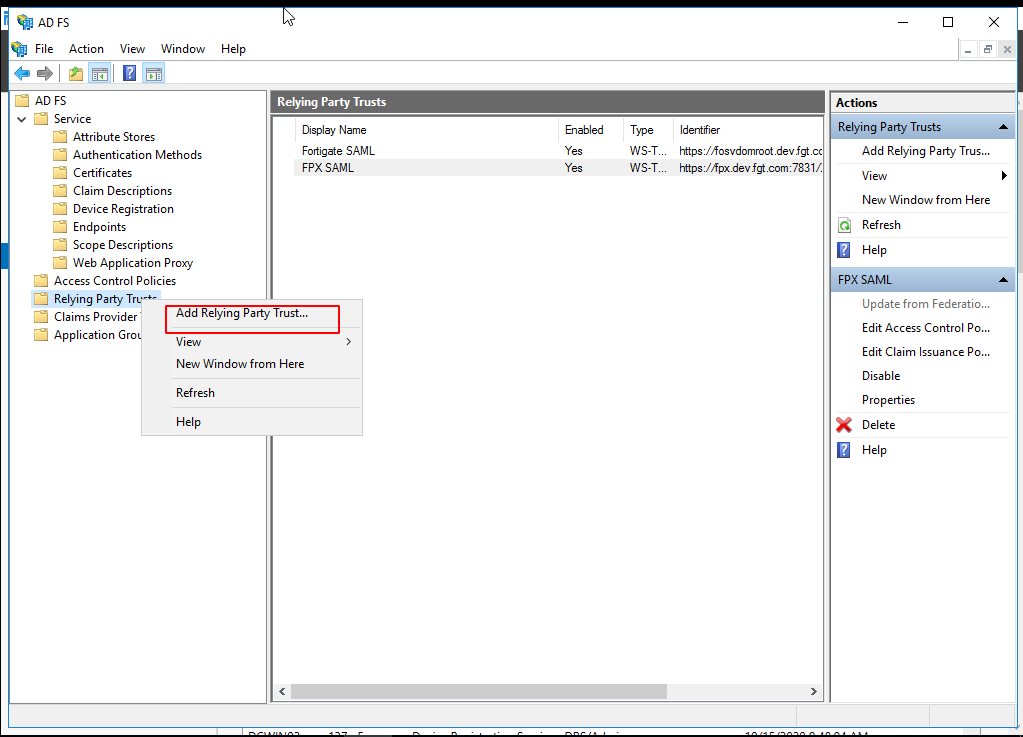Select Authentication Methods tree item
The width and height of the screenshot is (1023, 737).
(x=137, y=155)
